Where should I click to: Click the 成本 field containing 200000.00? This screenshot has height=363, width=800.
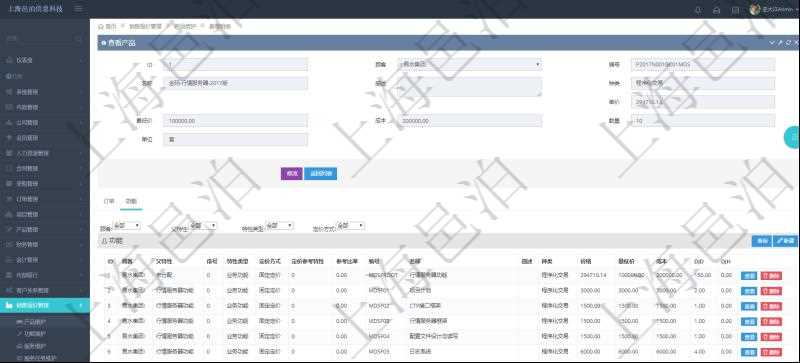469,121
